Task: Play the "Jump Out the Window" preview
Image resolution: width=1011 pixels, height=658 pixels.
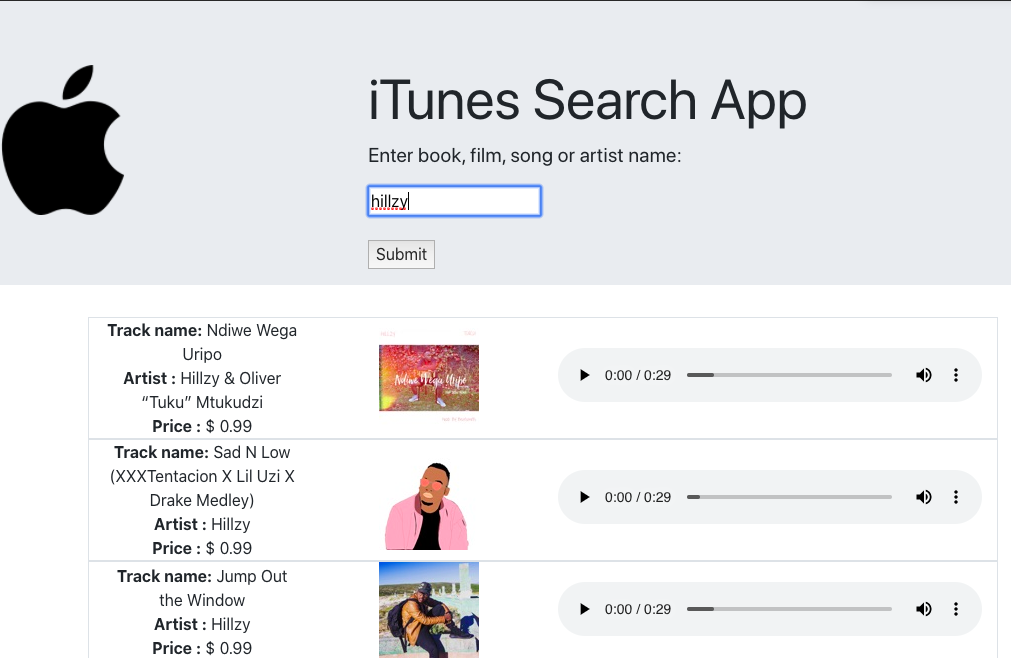Action: click(x=584, y=608)
